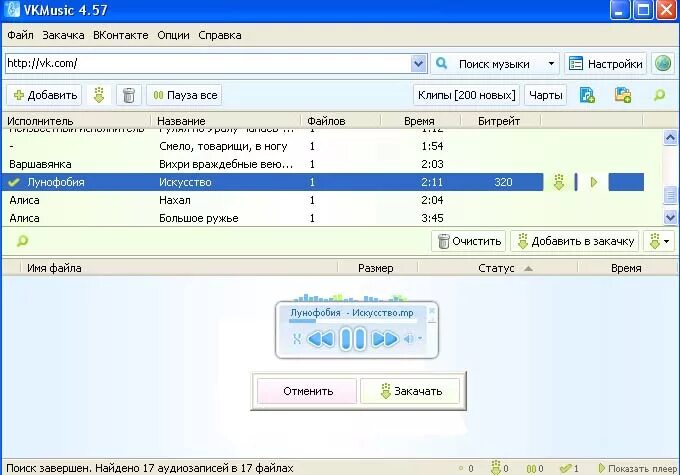Click download icon in Лунофобия row
This screenshot has height=475, width=680.
click(x=559, y=182)
